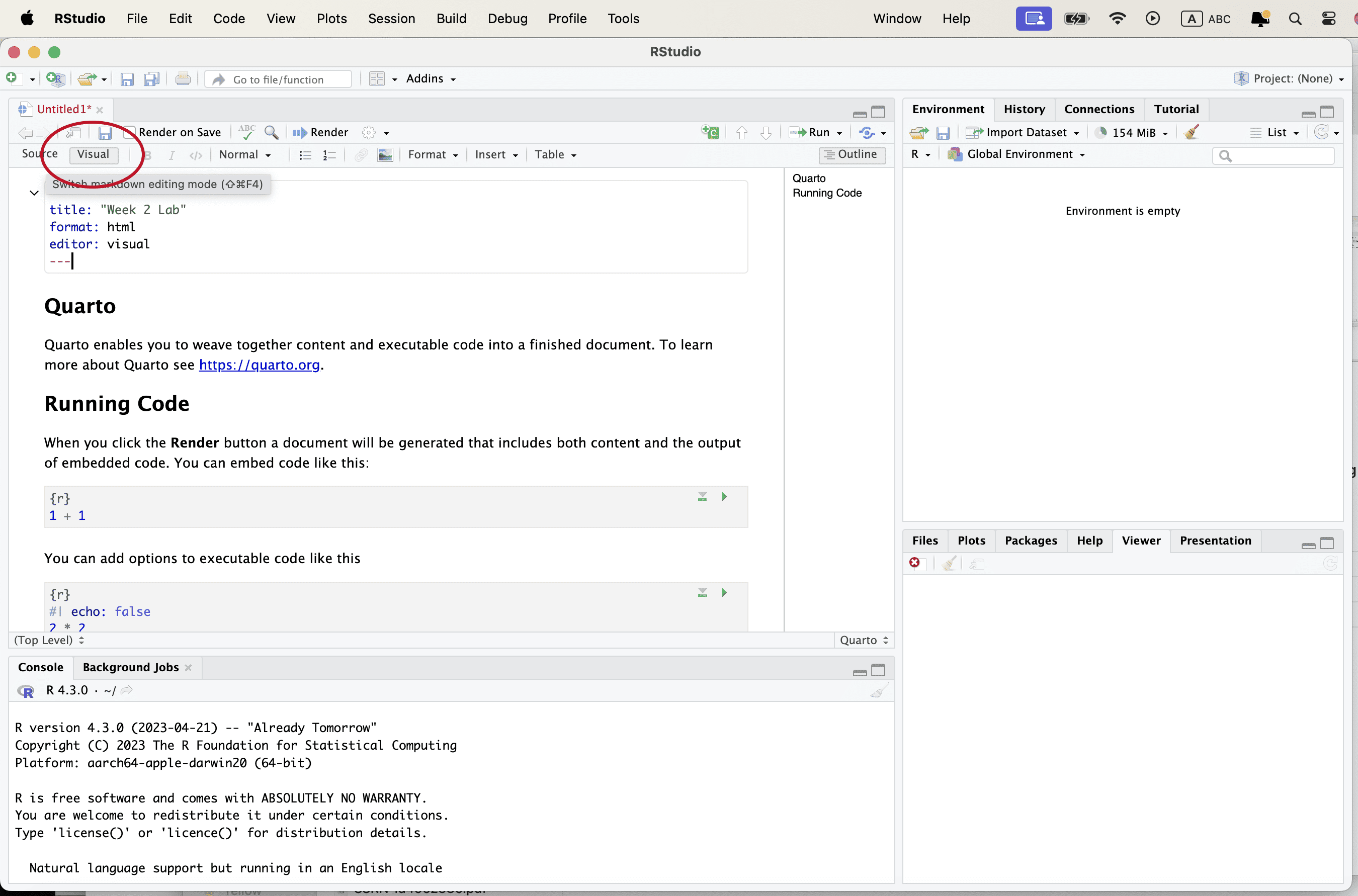Click the Go to file/function field
The height and width of the screenshot is (896, 1358).
(278, 79)
